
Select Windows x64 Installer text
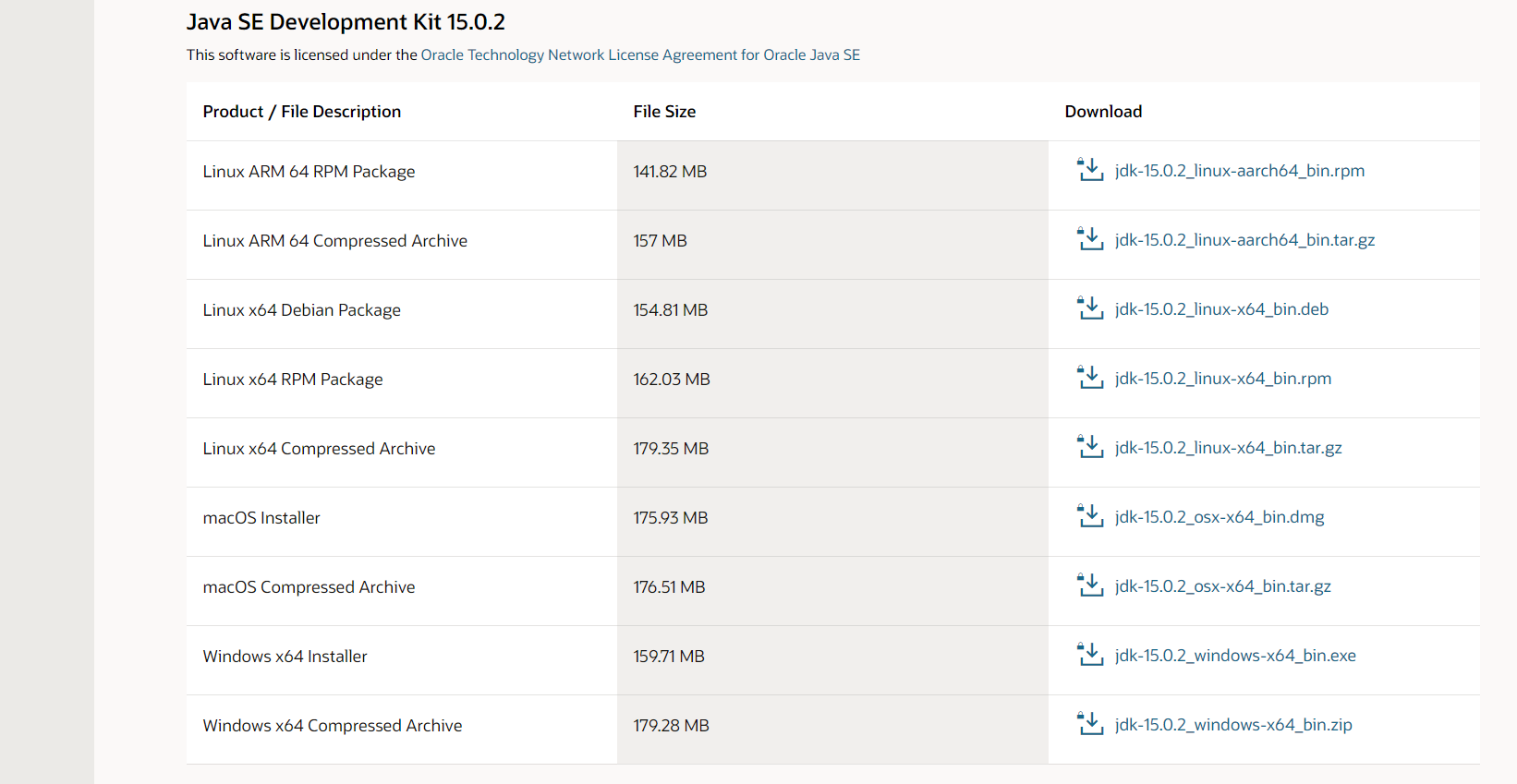click(x=285, y=657)
